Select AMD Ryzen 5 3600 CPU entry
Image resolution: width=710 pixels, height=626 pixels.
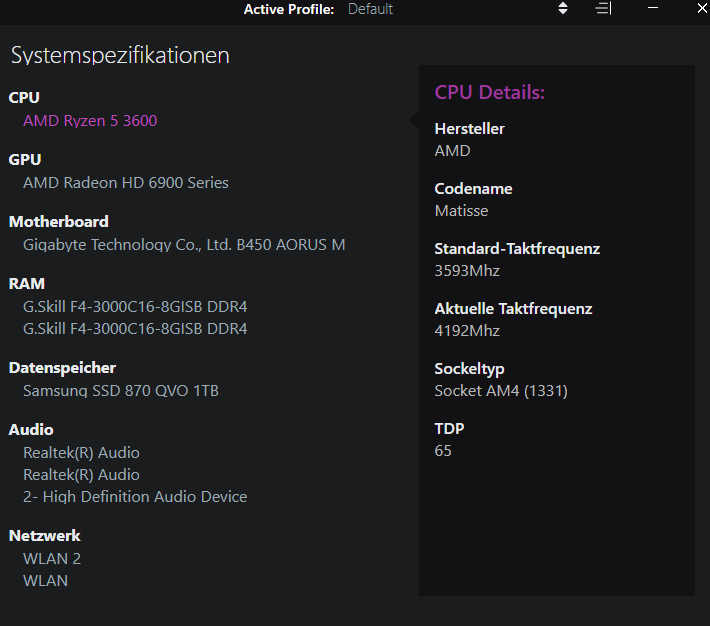(90, 120)
